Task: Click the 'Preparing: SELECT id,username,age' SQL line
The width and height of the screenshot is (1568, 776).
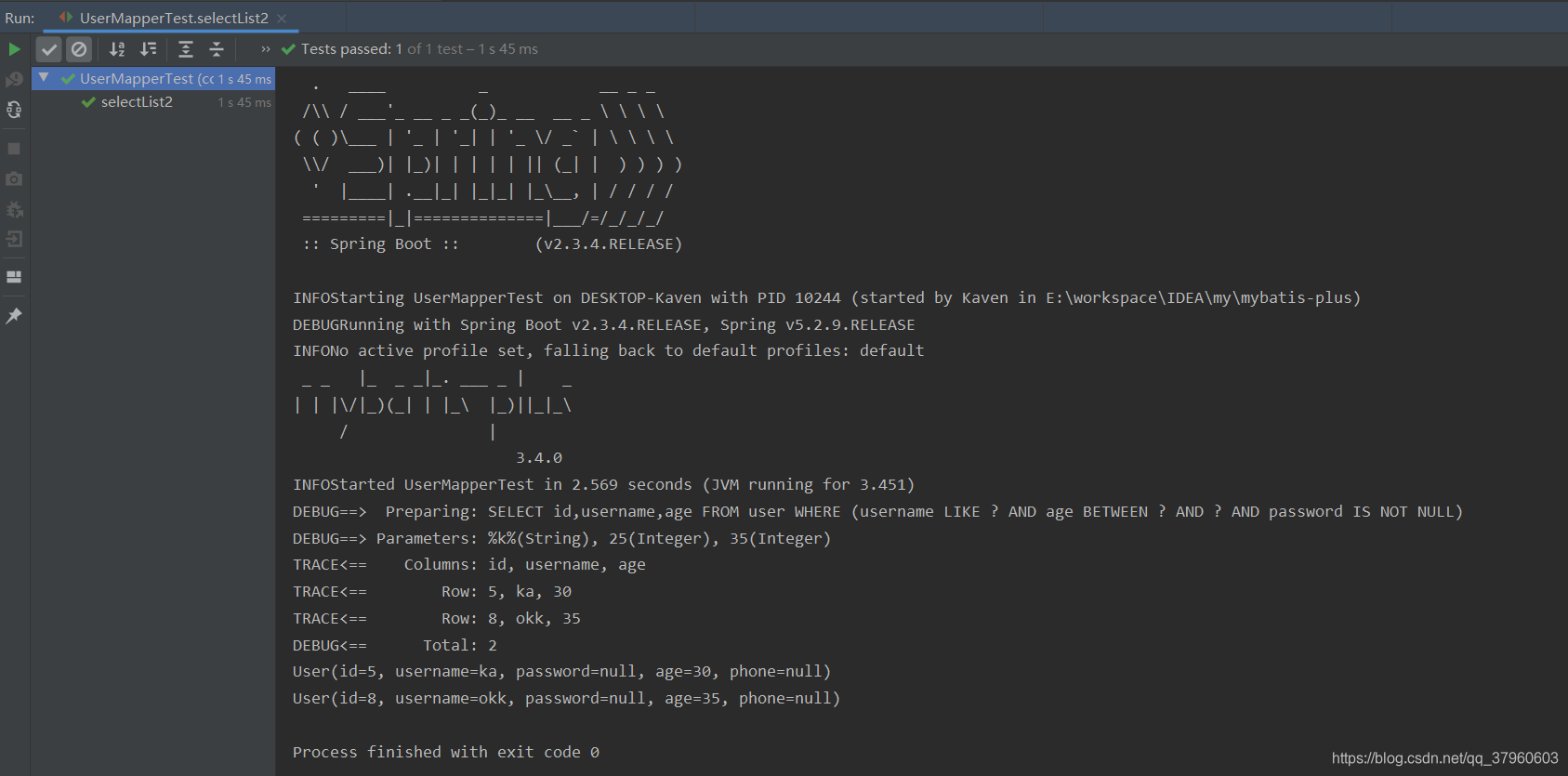Action: (x=878, y=512)
